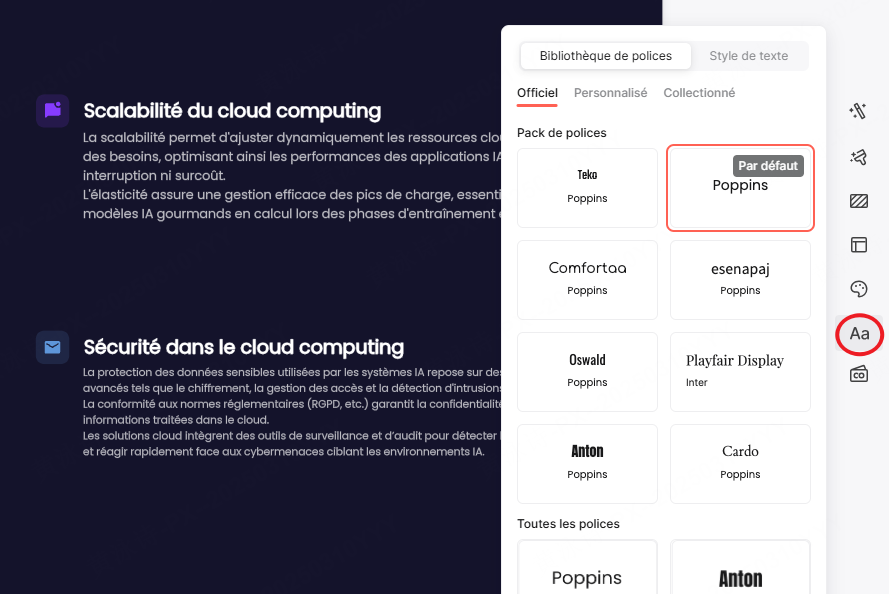Pick the Playfair Display Inter font pack

click(740, 371)
